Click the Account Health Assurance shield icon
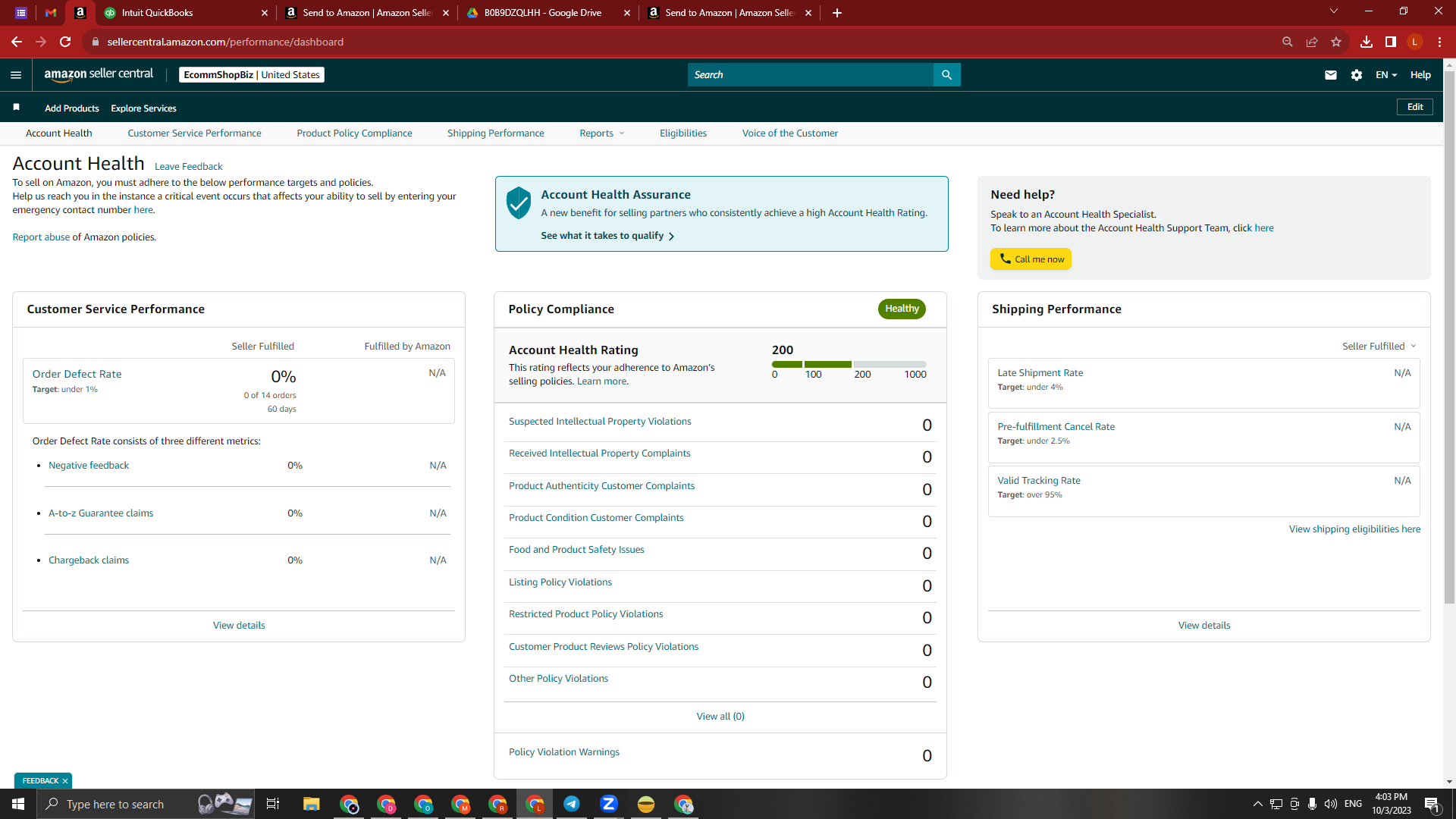The image size is (1456, 819). click(519, 203)
